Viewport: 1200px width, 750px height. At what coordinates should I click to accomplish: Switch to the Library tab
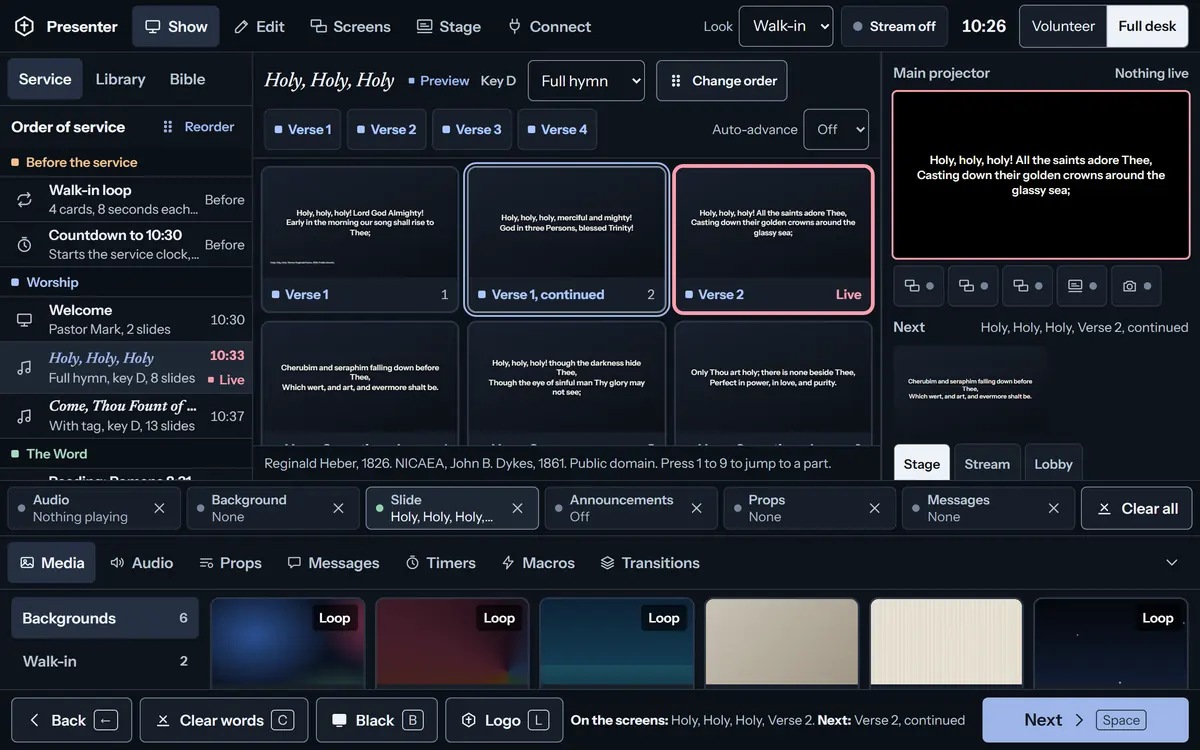[120, 79]
